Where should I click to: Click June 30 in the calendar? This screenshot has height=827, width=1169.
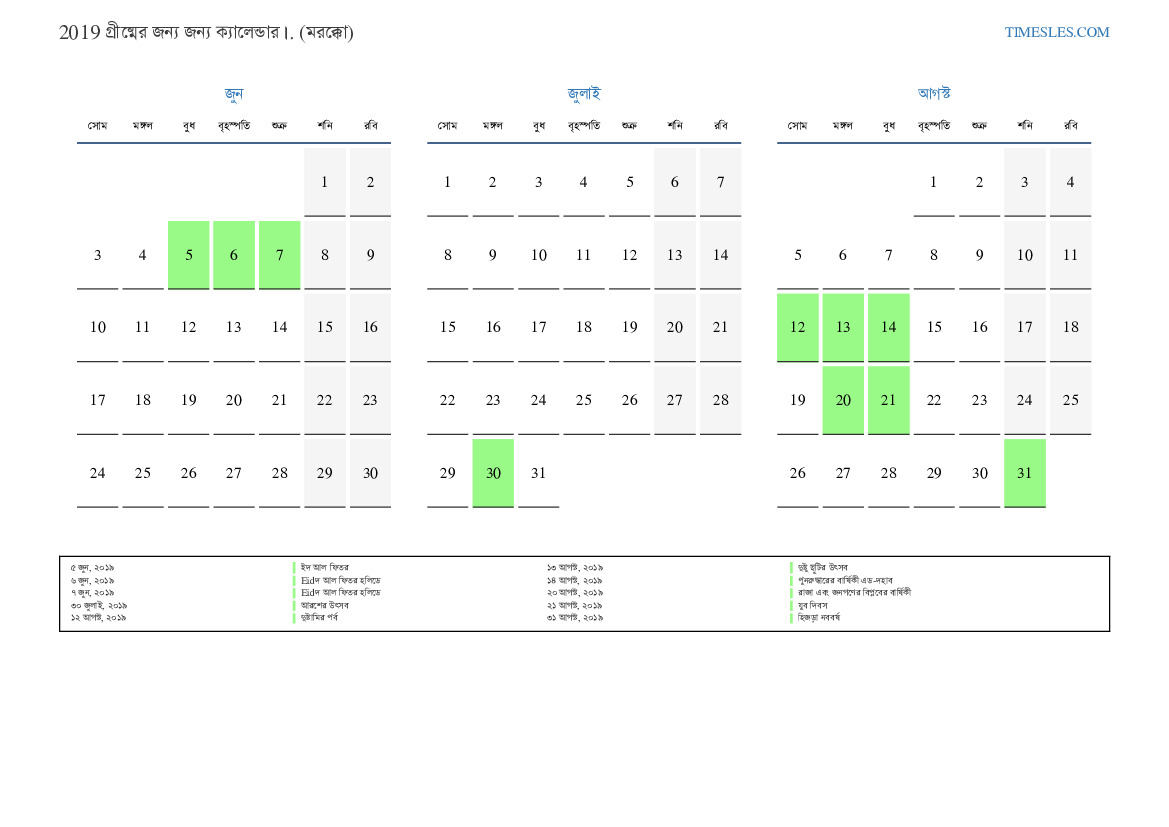click(x=370, y=473)
